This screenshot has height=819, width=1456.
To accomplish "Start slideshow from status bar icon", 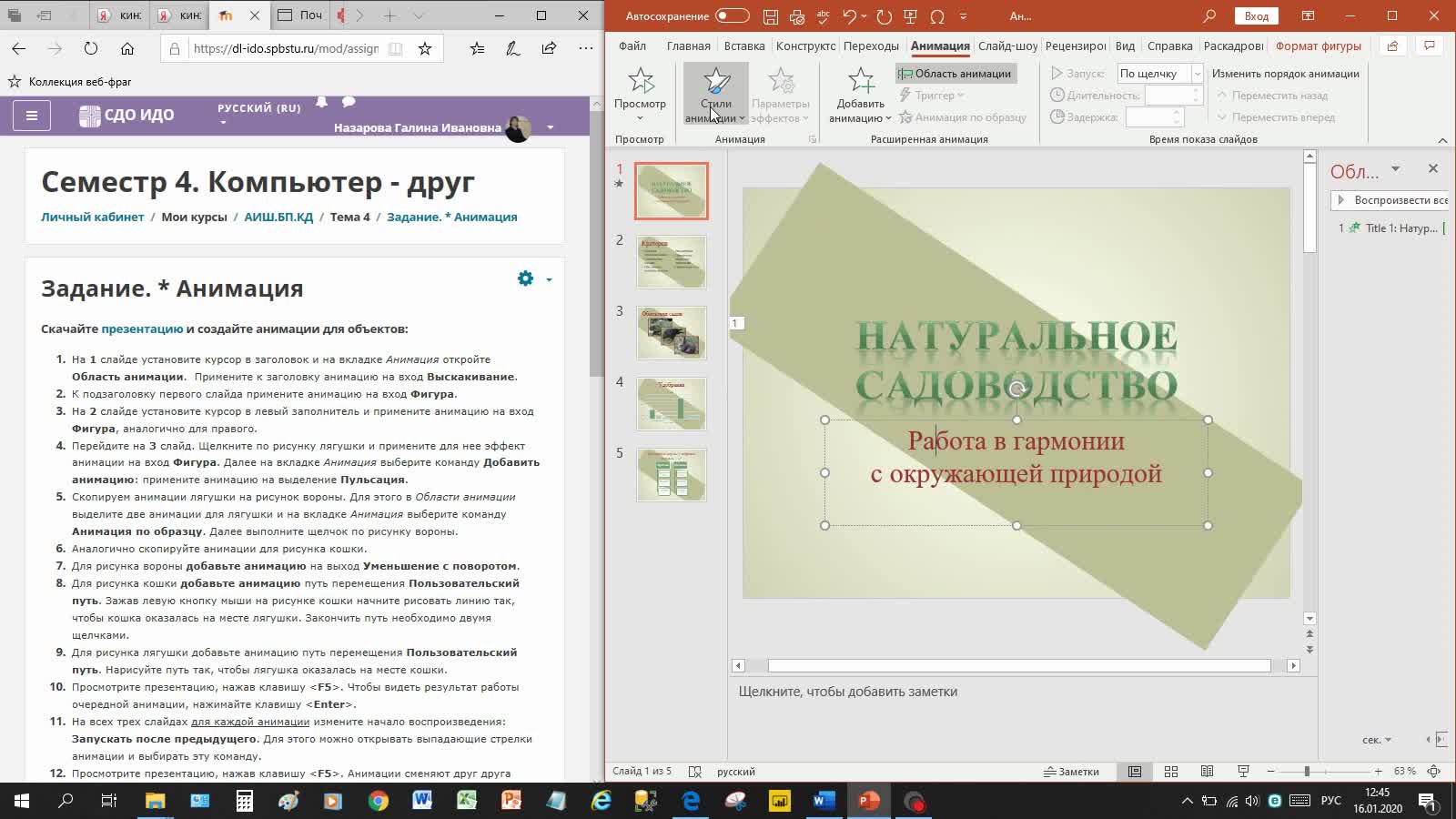I will 1243,772.
